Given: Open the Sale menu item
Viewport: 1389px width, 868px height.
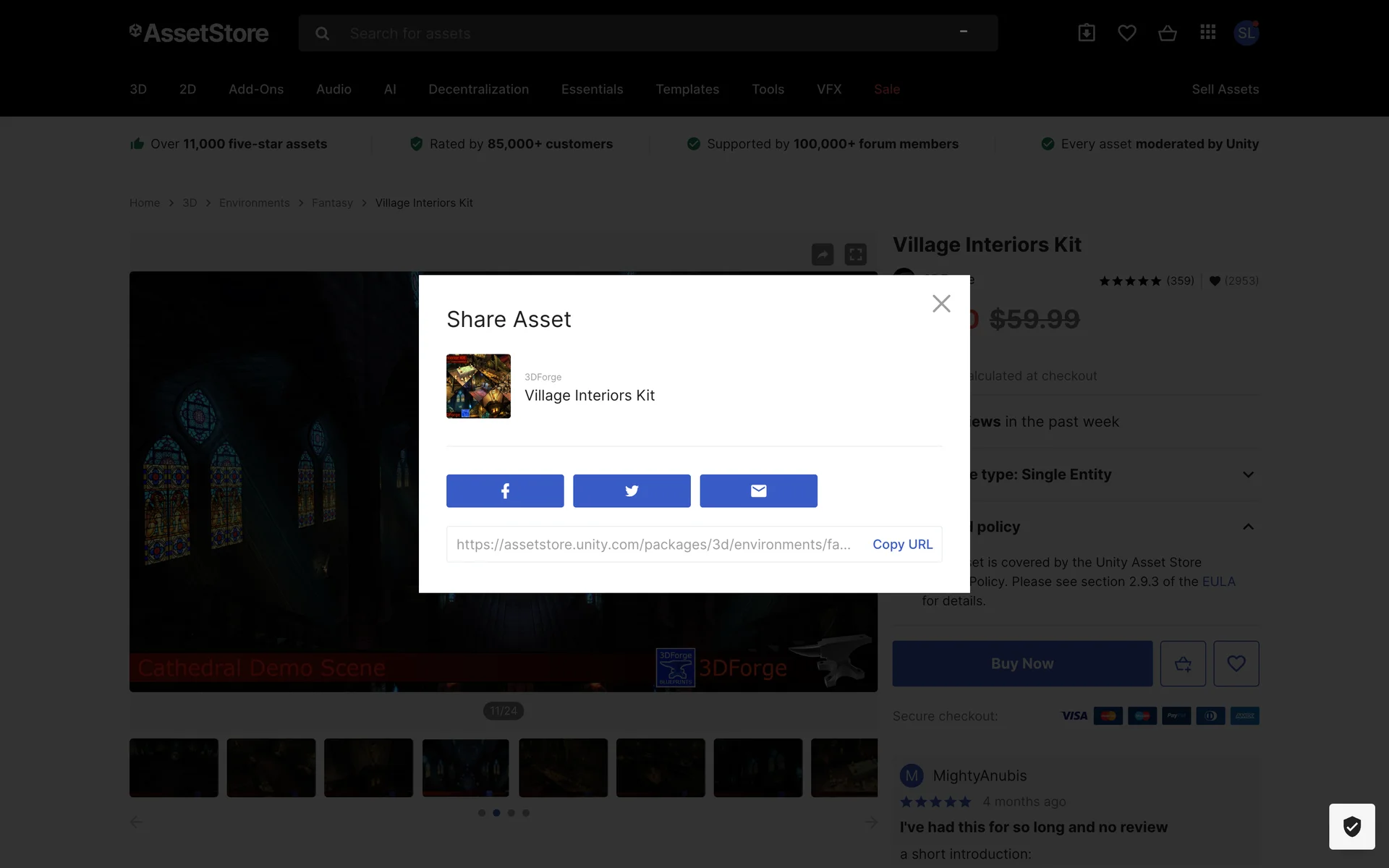Looking at the screenshot, I should pyautogui.click(x=886, y=89).
